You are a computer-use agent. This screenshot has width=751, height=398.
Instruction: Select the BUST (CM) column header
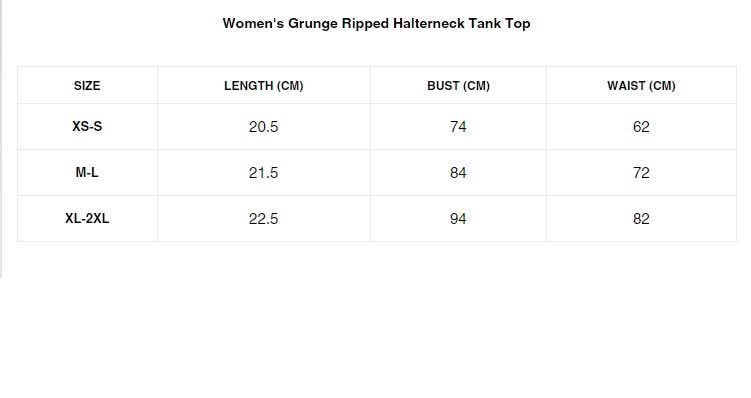tap(458, 86)
